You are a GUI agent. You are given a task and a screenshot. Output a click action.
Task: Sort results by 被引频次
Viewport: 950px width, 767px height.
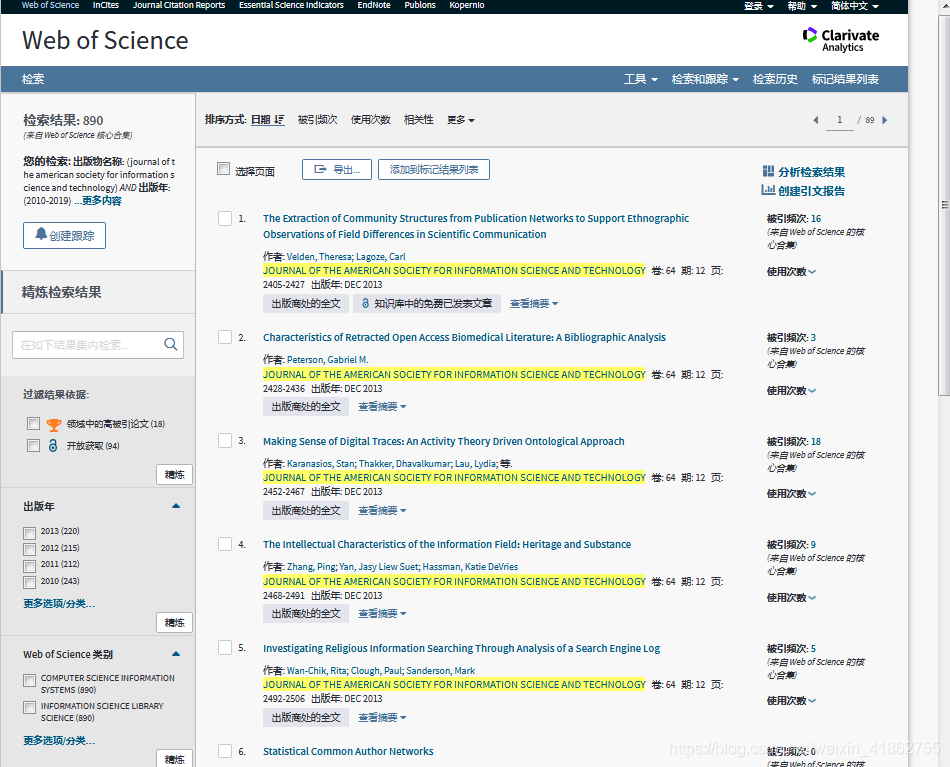317,120
